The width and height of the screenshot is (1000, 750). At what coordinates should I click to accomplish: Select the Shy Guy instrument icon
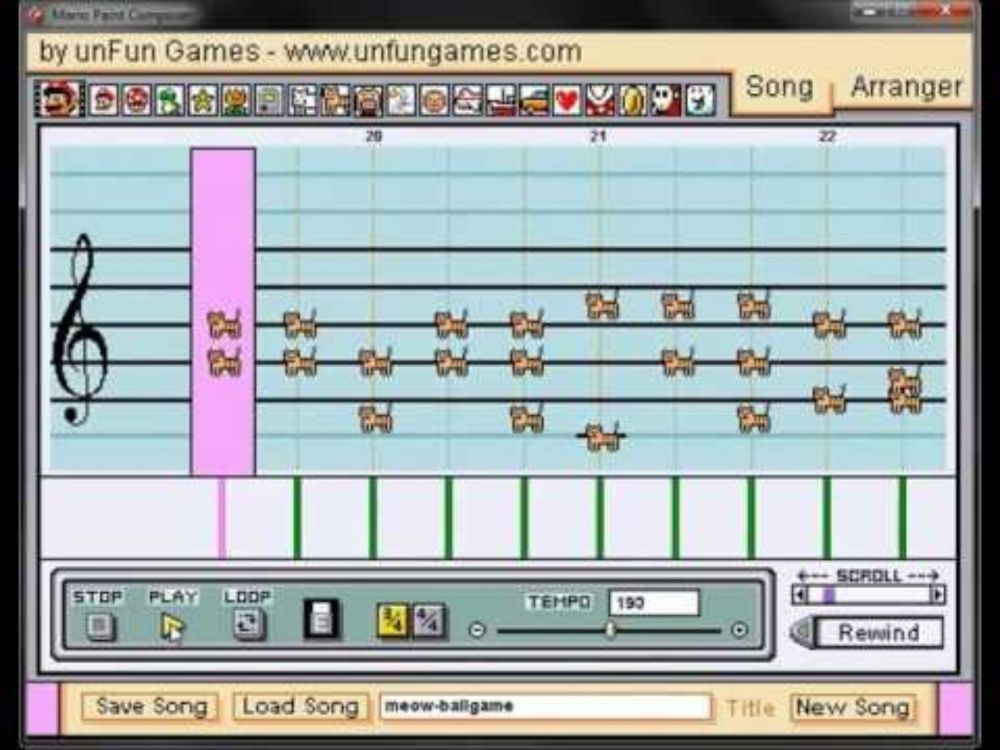point(666,101)
